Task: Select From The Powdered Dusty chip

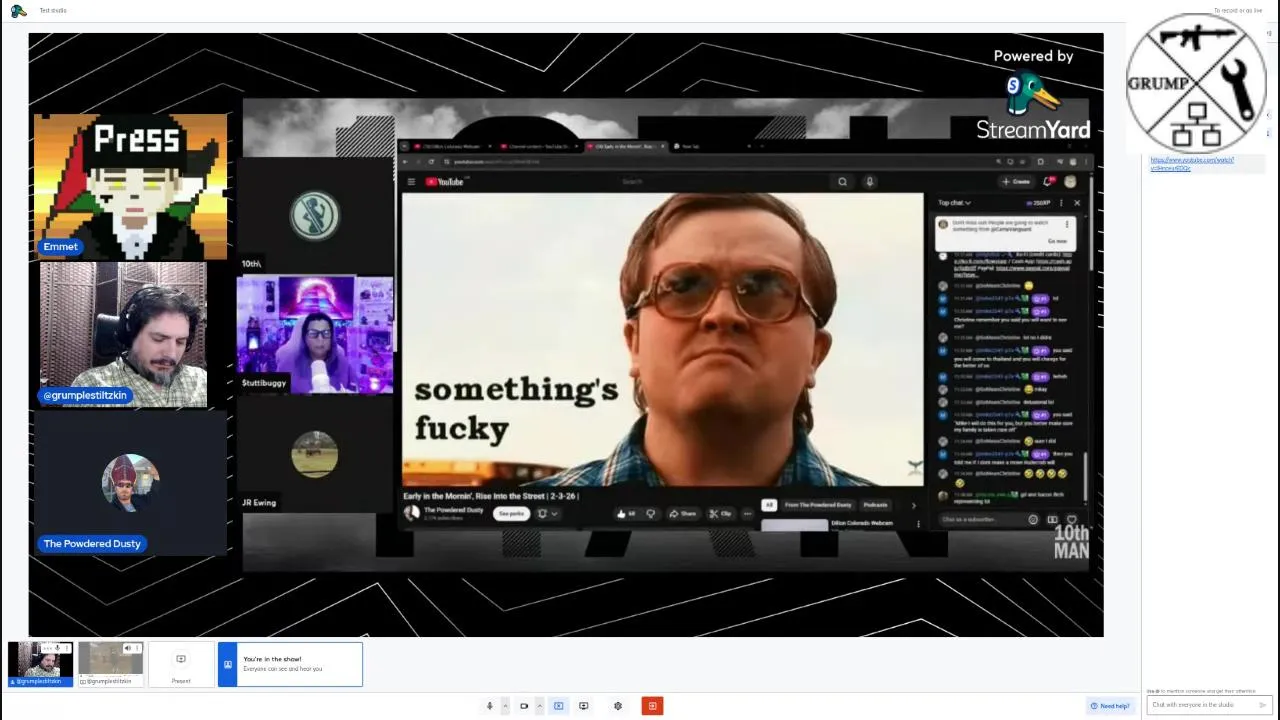Action: click(x=818, y=505)
